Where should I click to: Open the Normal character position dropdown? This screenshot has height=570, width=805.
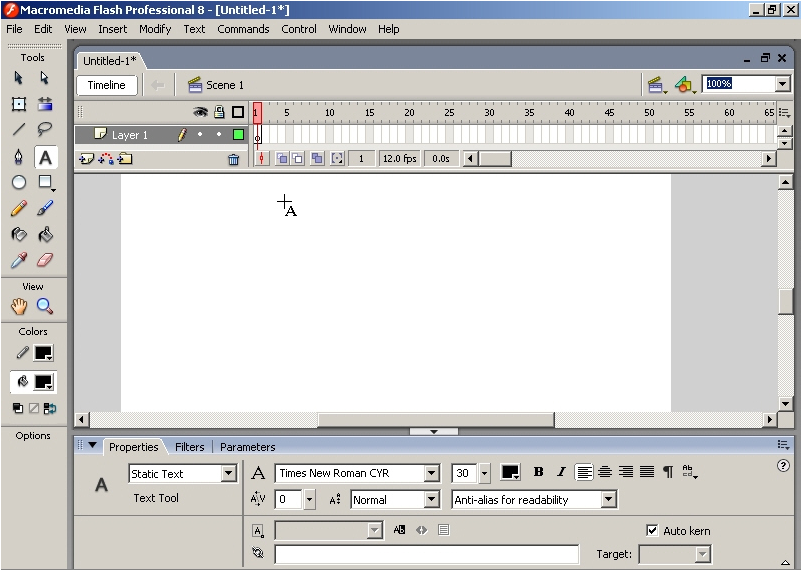431,499
